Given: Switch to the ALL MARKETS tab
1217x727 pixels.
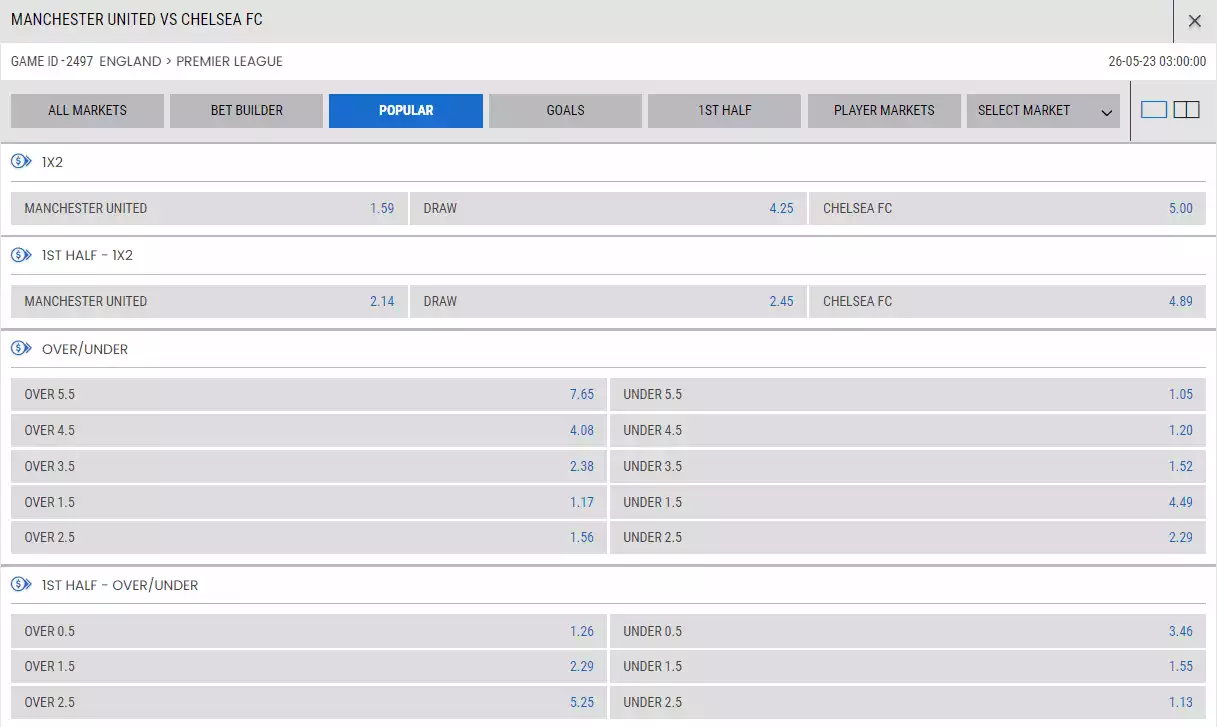Looking at the screenshot, I should click(x=87, y=111).
